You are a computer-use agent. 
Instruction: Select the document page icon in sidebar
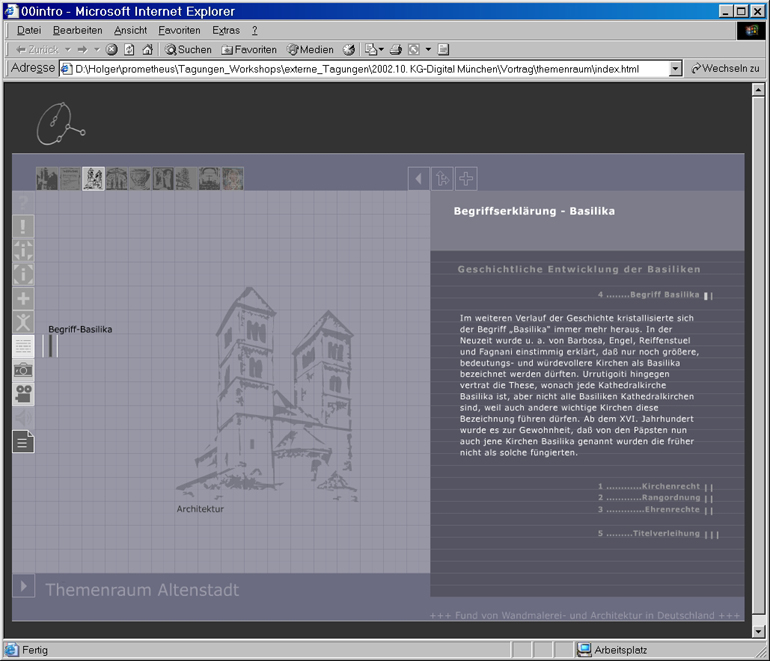click(x=23, y=440)
